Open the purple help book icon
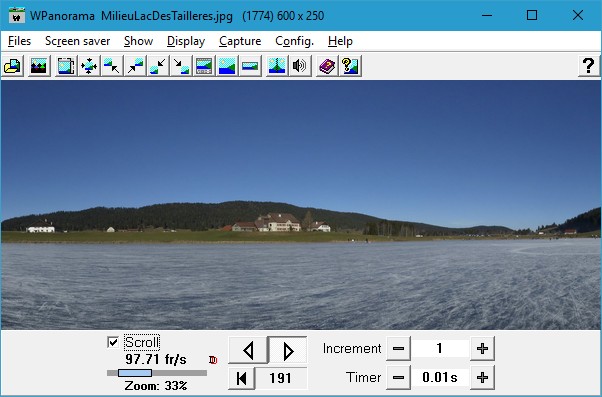The height and width of the screenshot is (397, 602). (327, 66)
